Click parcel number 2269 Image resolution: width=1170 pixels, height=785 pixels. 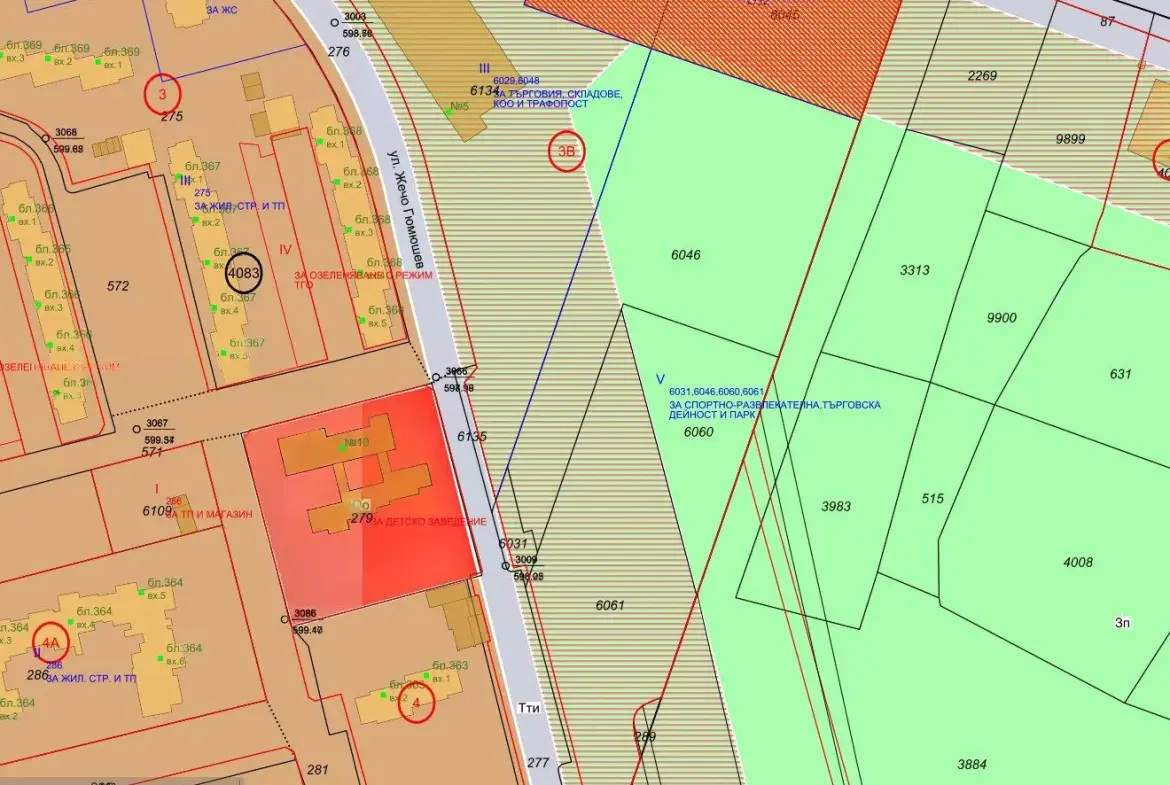pyautogui.click(x=982, y=76)
